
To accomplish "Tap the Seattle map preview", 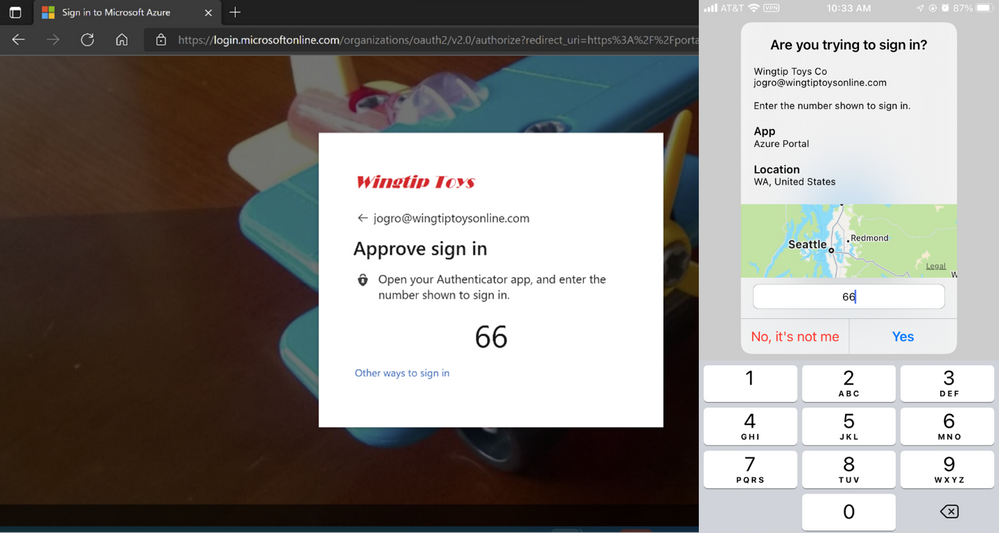I will click(x=849, y=241).
